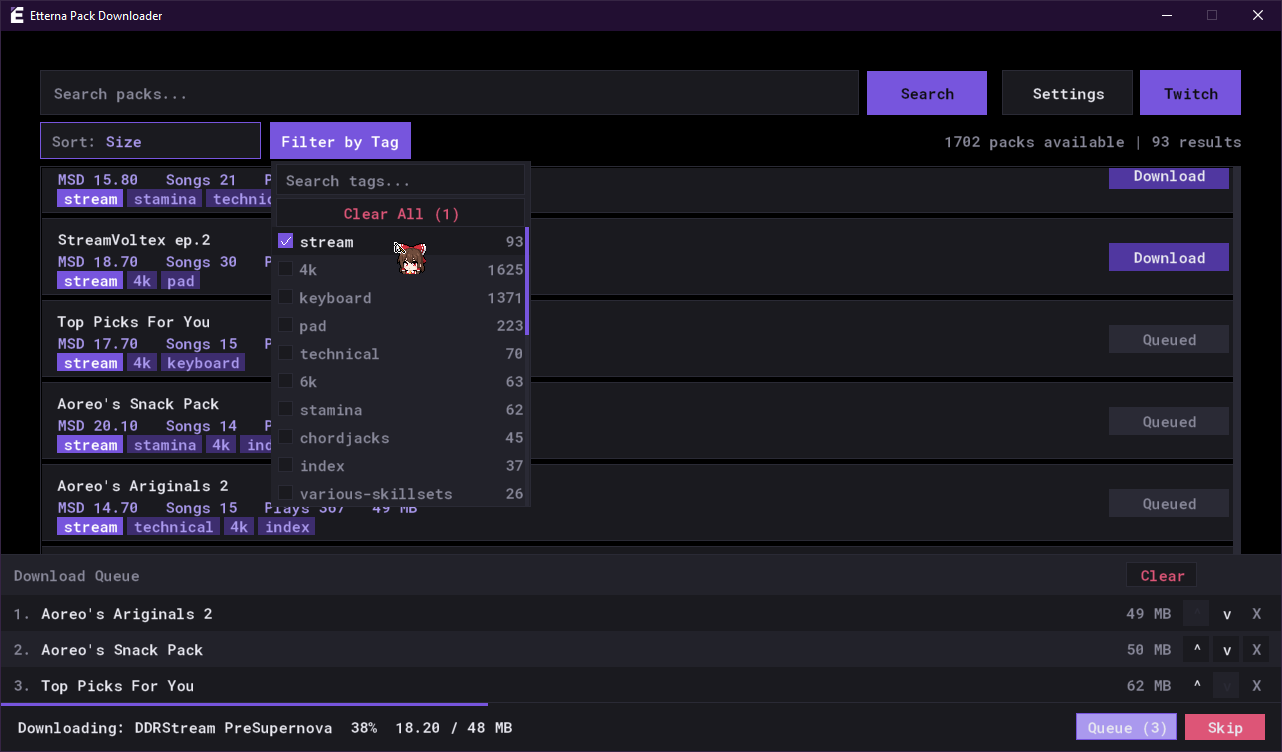Image resolution: width=1282 pixels, height=752 pixels.
Task: Click Queued button for Aoreo's Snack Pack
Action: [1169, 422]
